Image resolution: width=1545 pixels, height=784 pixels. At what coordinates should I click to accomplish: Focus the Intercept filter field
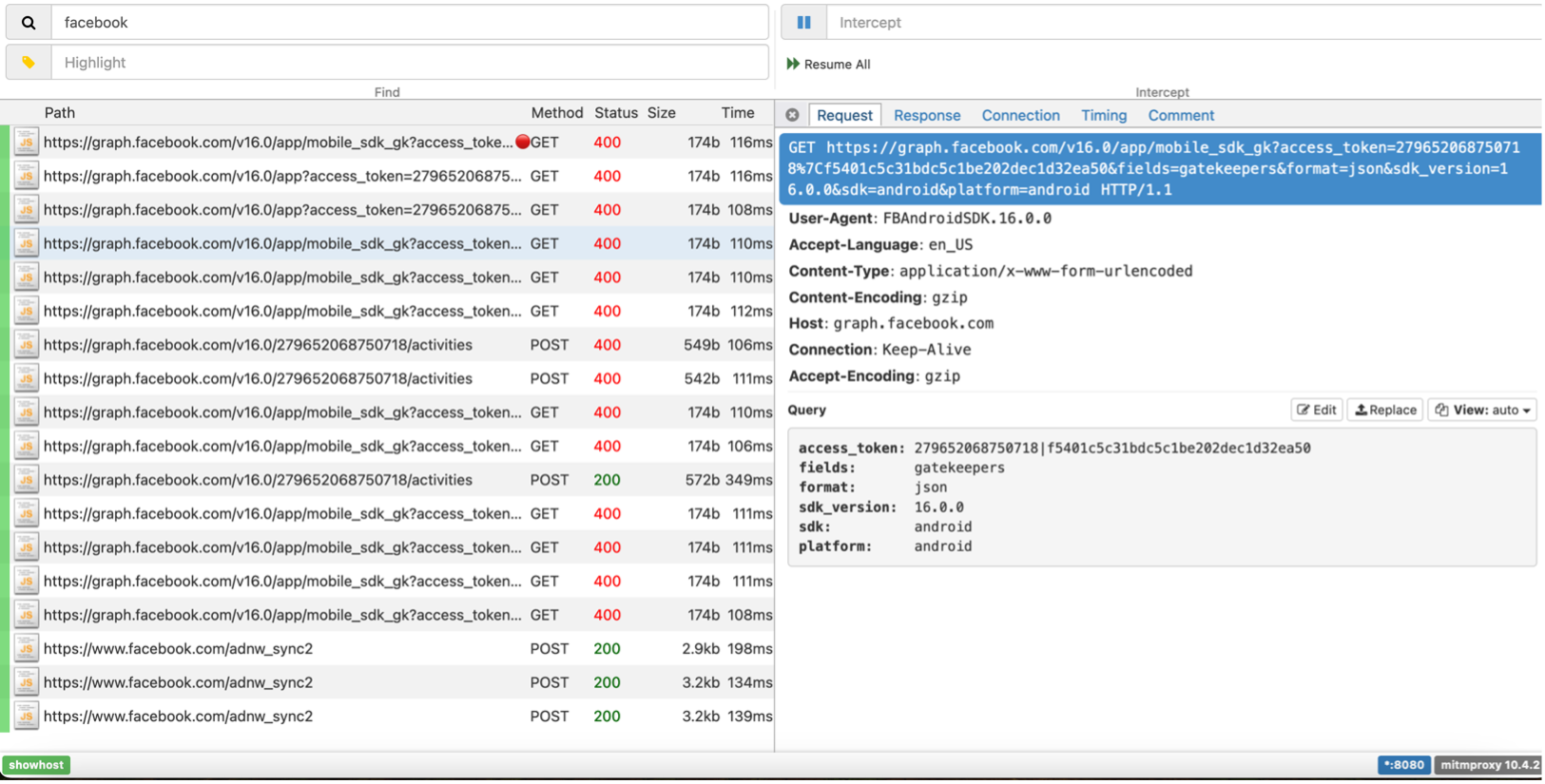point(1179,23)
